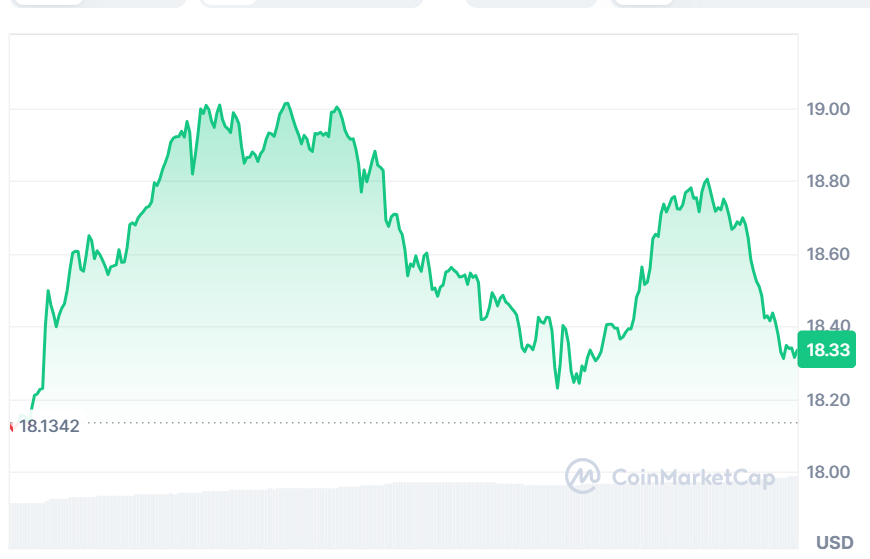The image size is (870, 559).
Task: Click the lowest dip of the green line
Action: coord(557,388)
